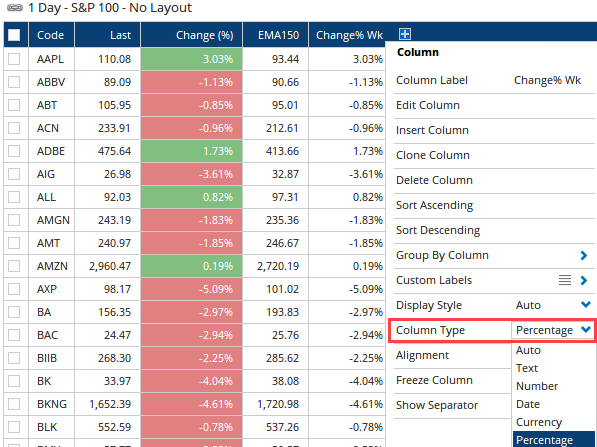Open the Custom Labels list icon
This screenshot has width=597, height=447.
click(x=565, y=280)
